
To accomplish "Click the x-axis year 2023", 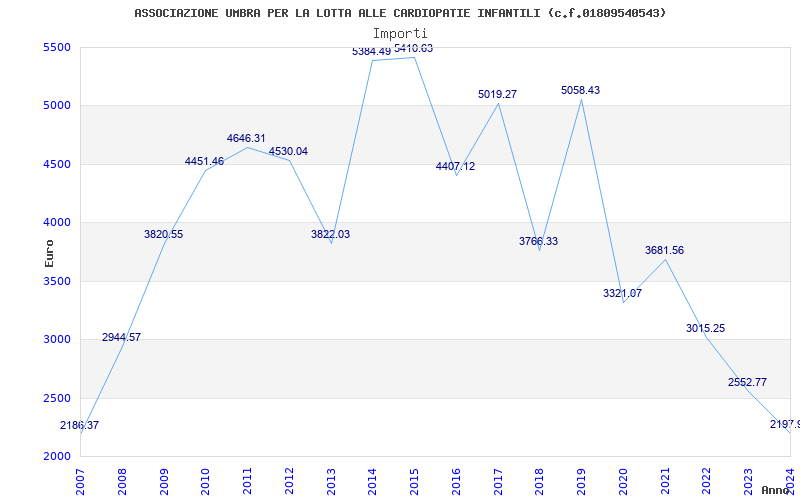I will (748, 482).
